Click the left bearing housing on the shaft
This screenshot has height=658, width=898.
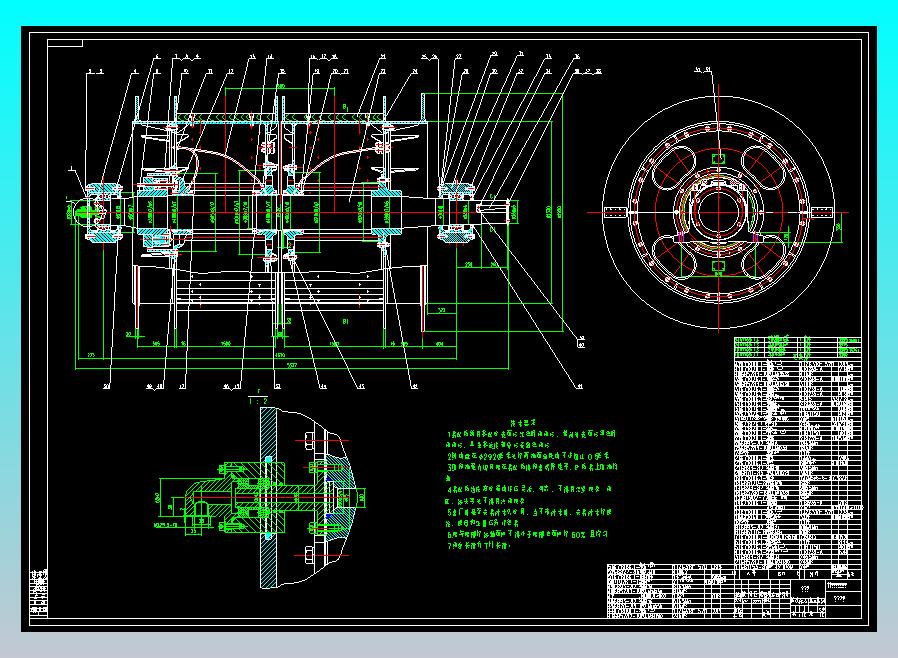tap(104, 212)
